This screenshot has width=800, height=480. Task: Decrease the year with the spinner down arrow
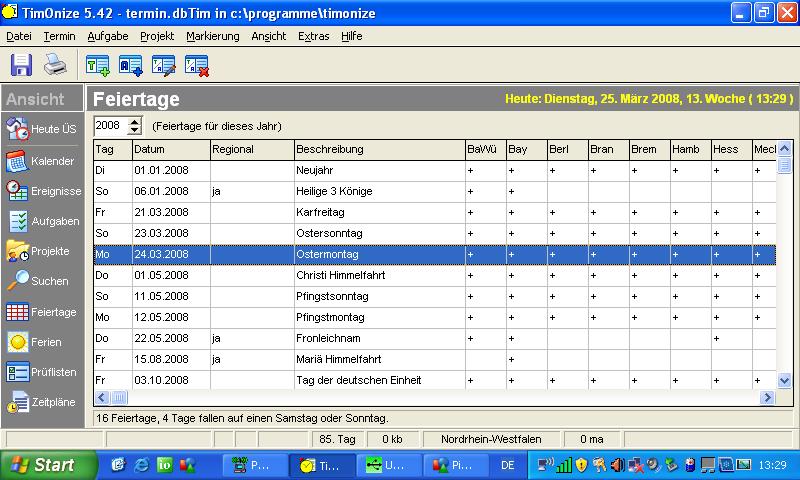click(136, 130)
